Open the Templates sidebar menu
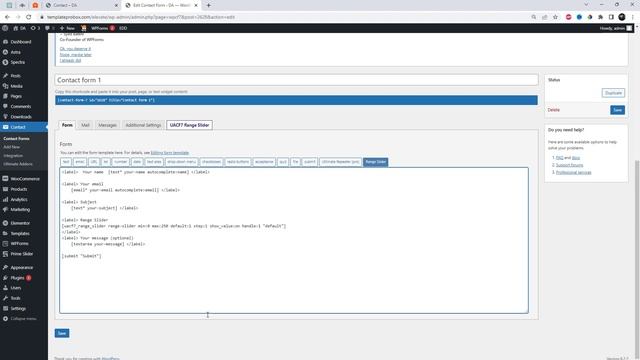Viewport: 640px width, 360px height. coord(20,233)
